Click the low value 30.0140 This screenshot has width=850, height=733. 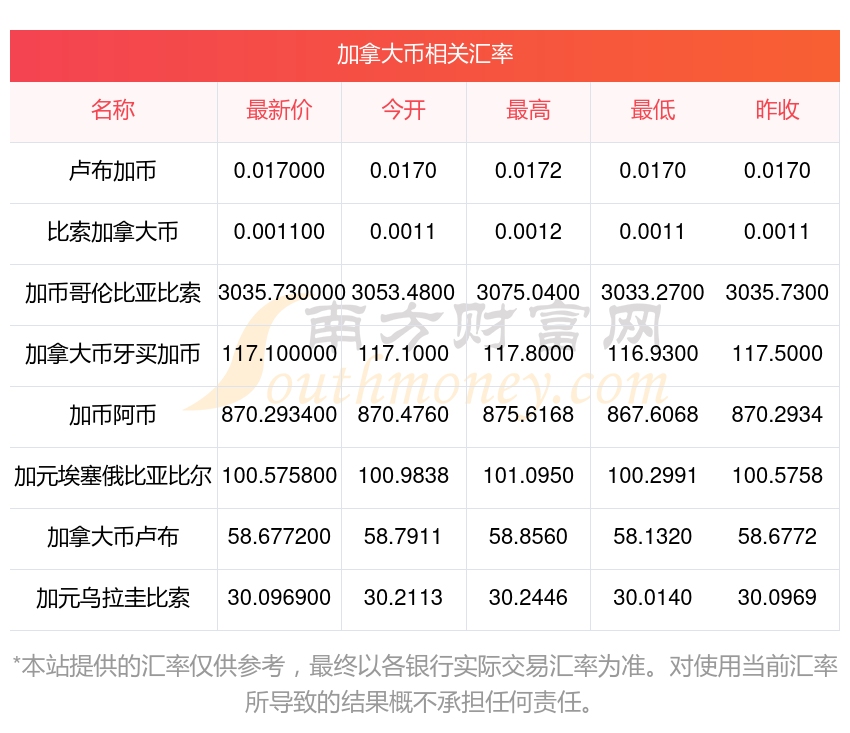[x=653, y=598]
